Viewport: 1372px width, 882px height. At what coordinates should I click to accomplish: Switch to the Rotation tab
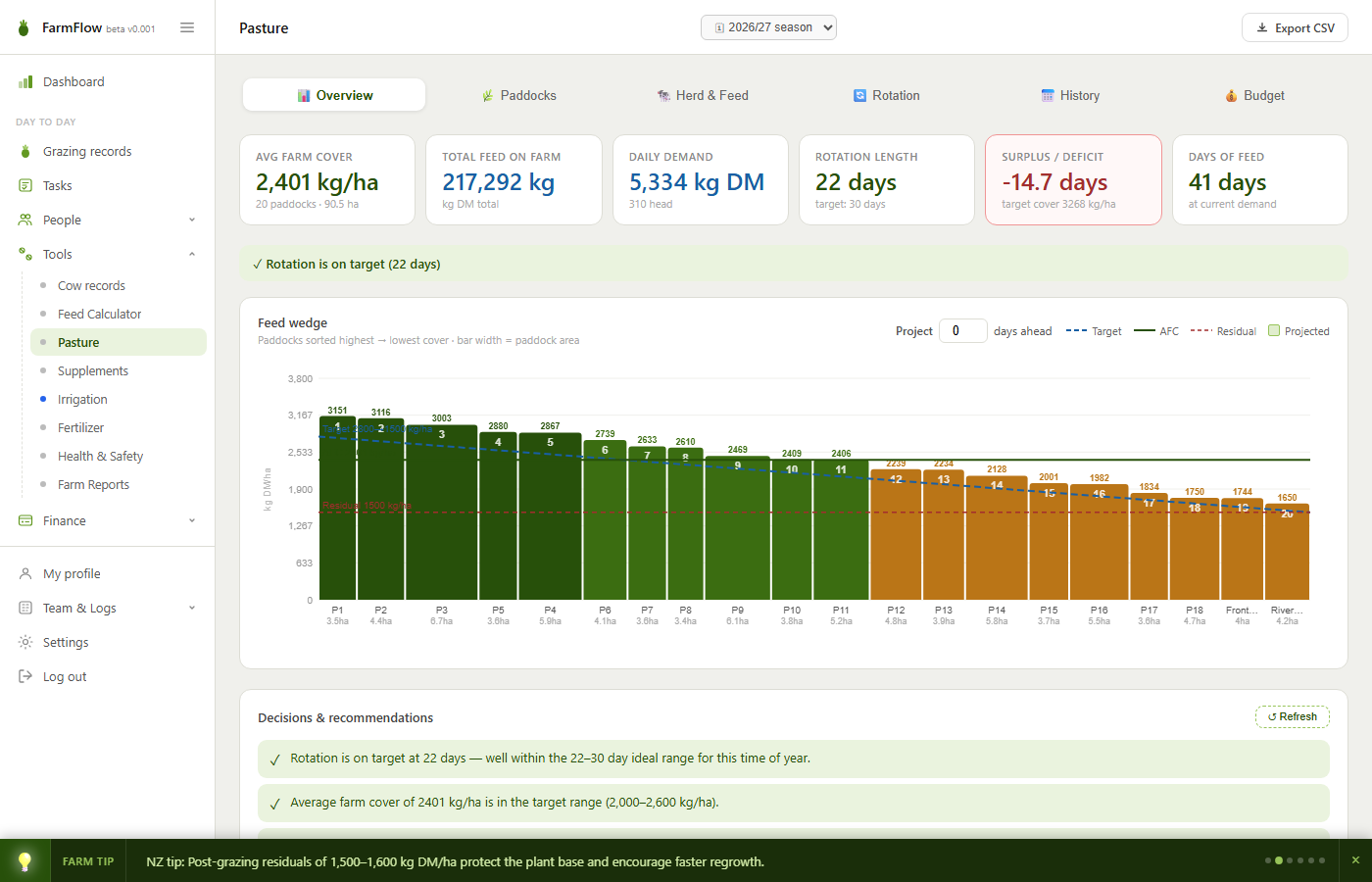(x=887, y=95)
